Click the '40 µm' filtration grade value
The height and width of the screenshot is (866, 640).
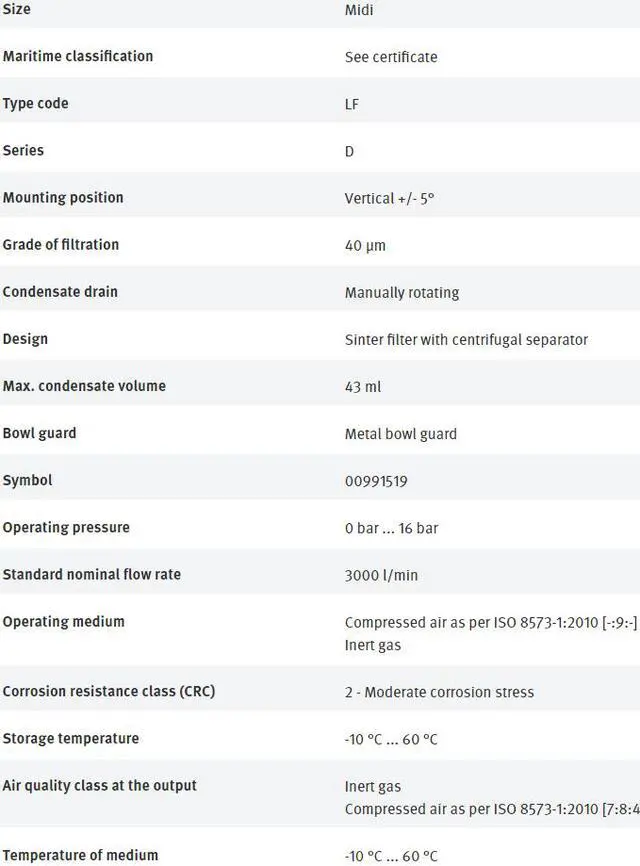click(365, 245)
